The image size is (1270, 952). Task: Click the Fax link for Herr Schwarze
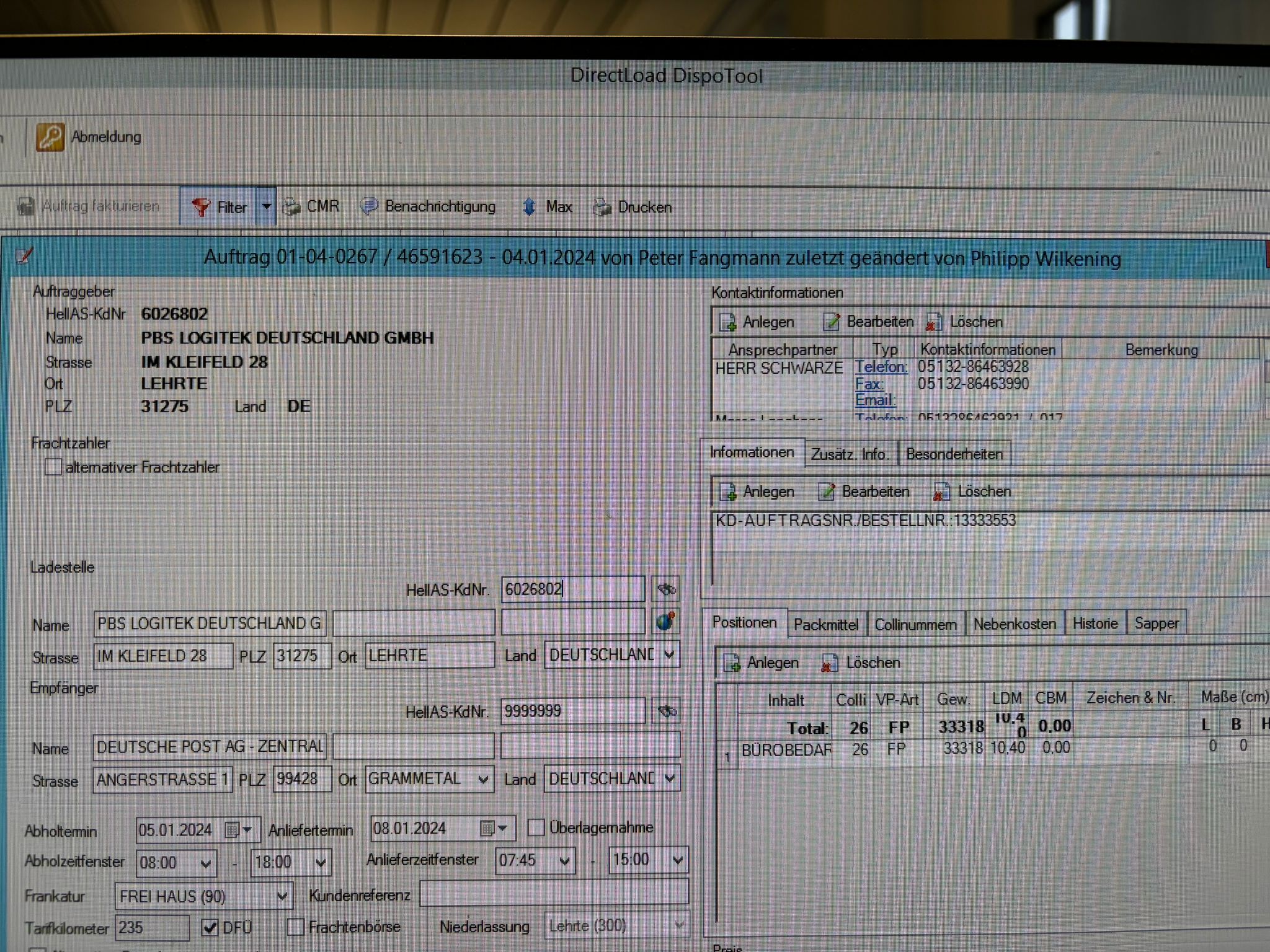click(869, 384)
